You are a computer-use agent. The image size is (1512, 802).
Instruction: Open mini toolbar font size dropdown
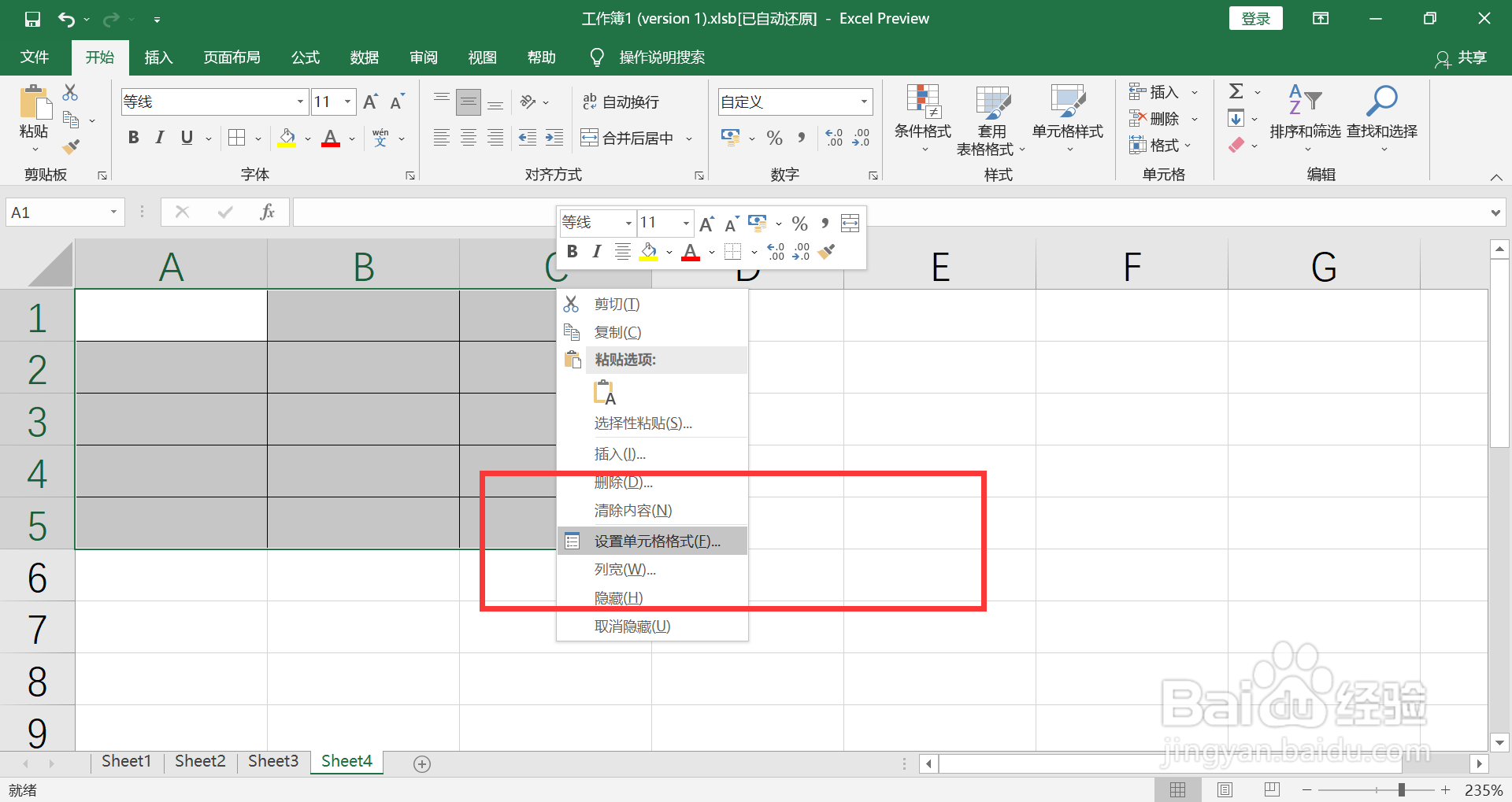click(x=686, y=224)
